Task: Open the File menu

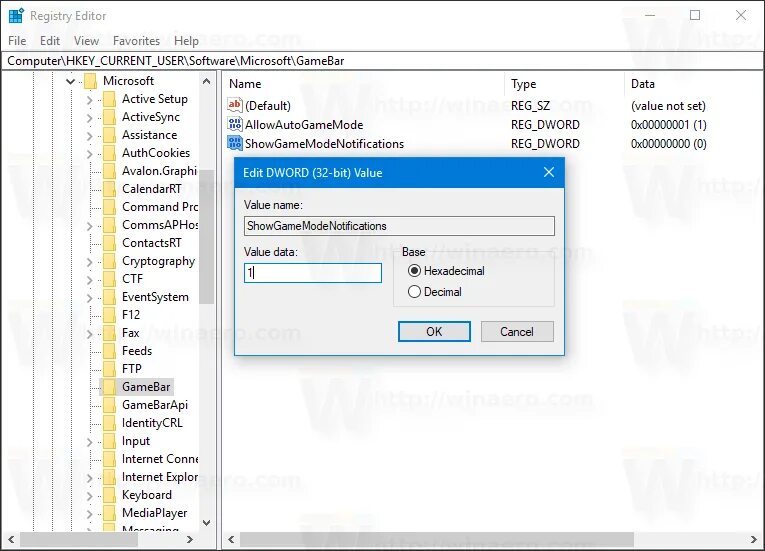Action: pyautogui.click(x=17, y=41)
